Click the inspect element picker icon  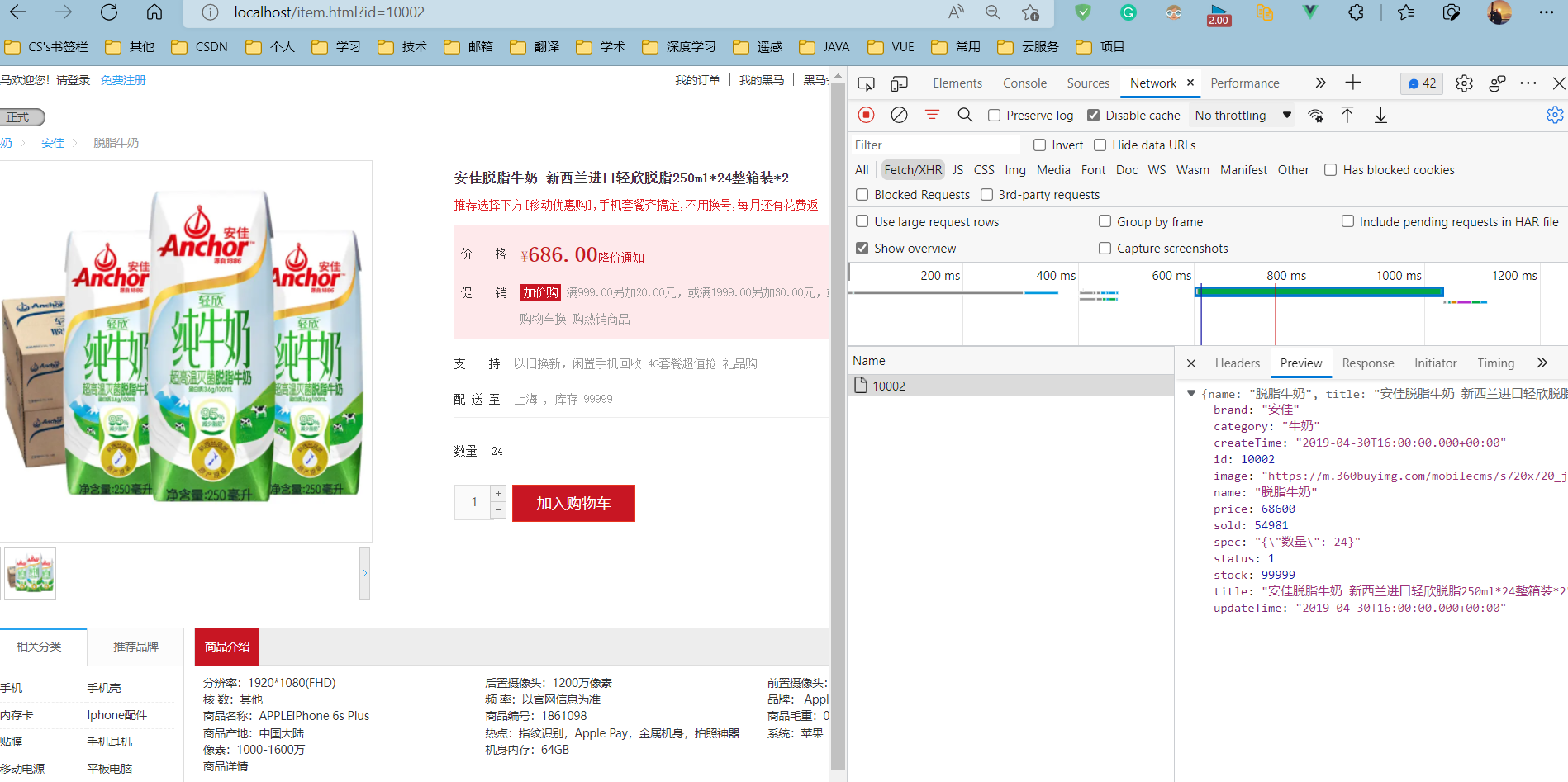coord(866,83)
